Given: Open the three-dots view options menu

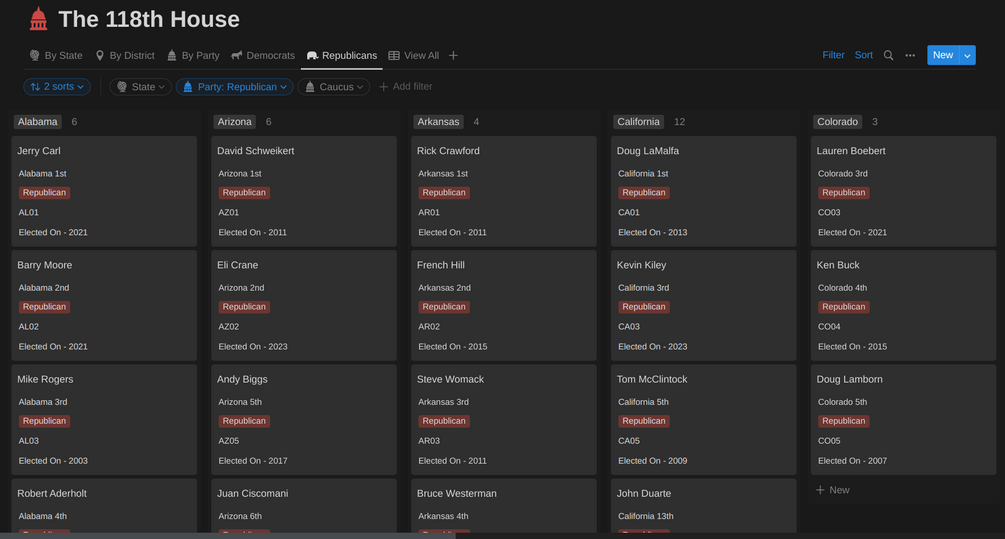Looking at the screenshot, I should [x=910, y=56].
